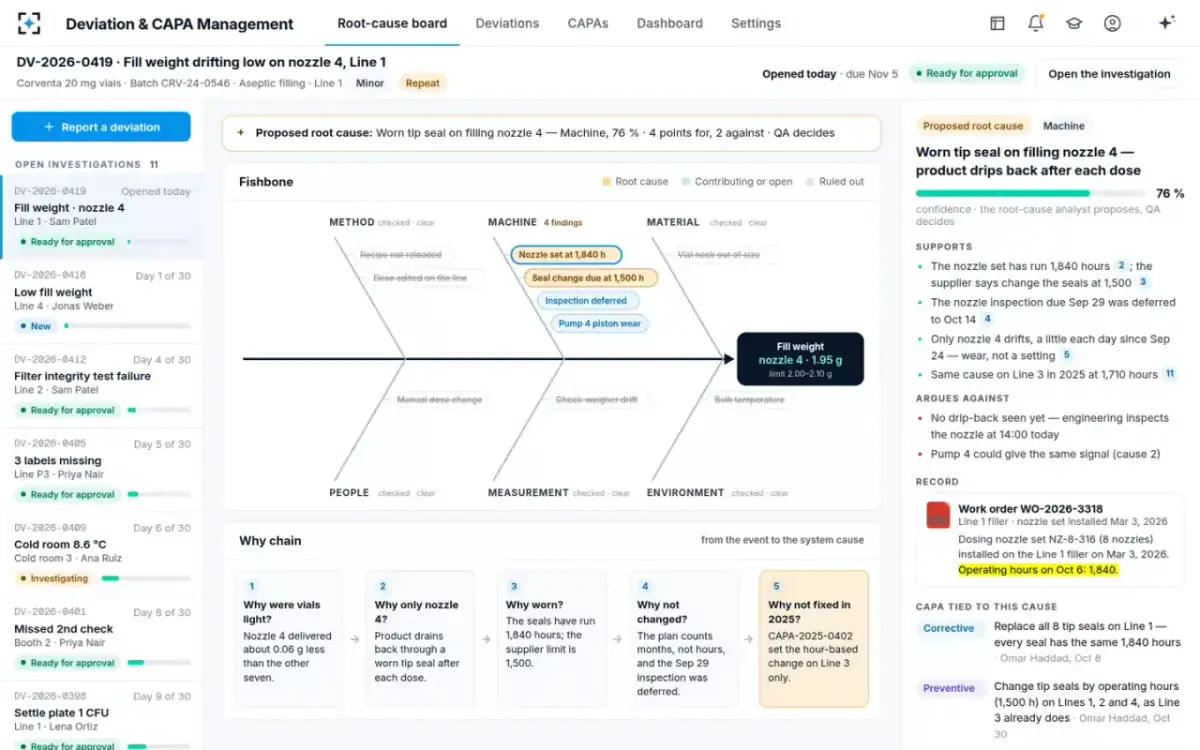Click the Repeat tag in the header
The height and width of the screenshot is (750, 1200).
click(x=422, y=83)
